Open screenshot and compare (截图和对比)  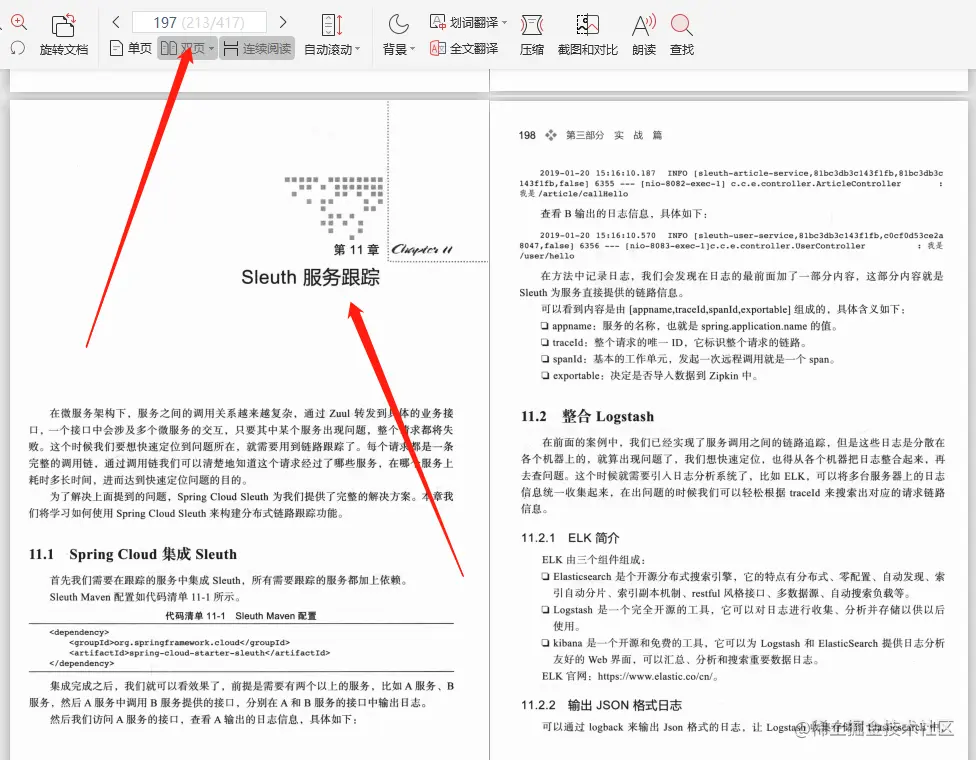click(x=588, y=36)
